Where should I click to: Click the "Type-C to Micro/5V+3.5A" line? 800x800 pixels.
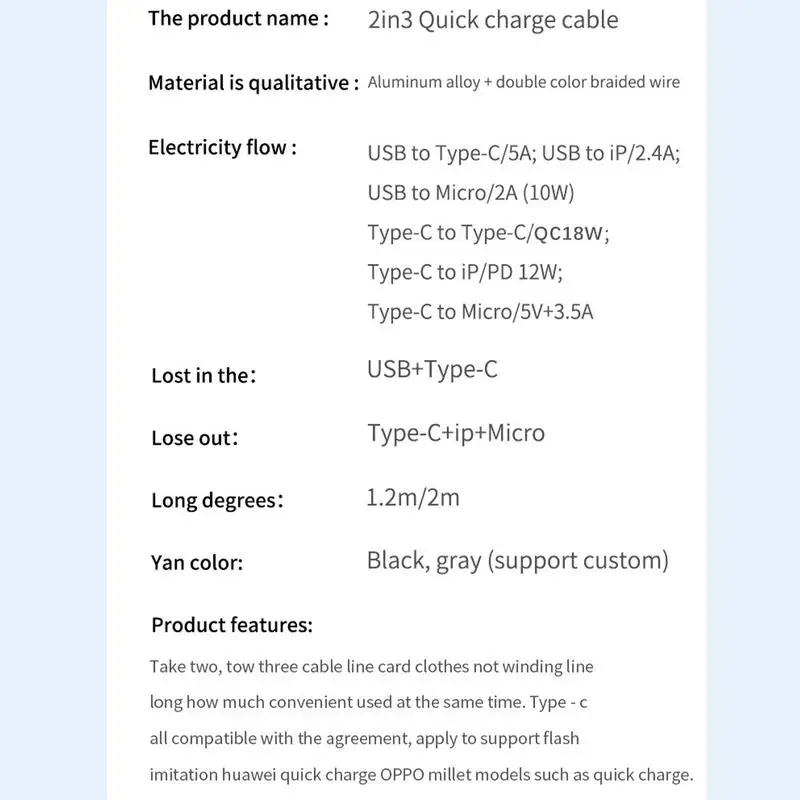click(x=480, y=312)
